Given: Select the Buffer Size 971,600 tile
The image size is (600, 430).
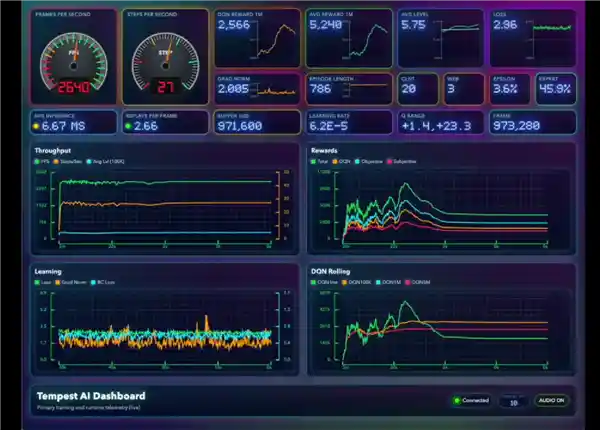Looking at the screenshot, I should click(x=257, y=123).
